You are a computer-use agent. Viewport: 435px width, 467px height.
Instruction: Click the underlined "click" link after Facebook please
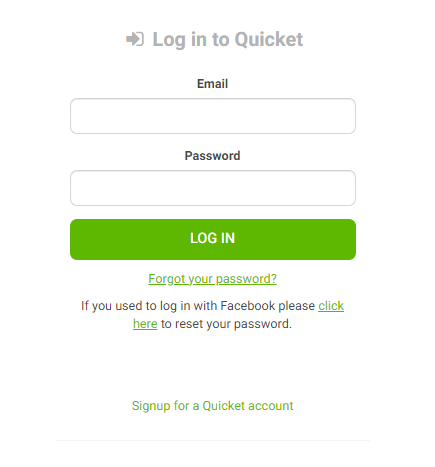coord(331,306)
